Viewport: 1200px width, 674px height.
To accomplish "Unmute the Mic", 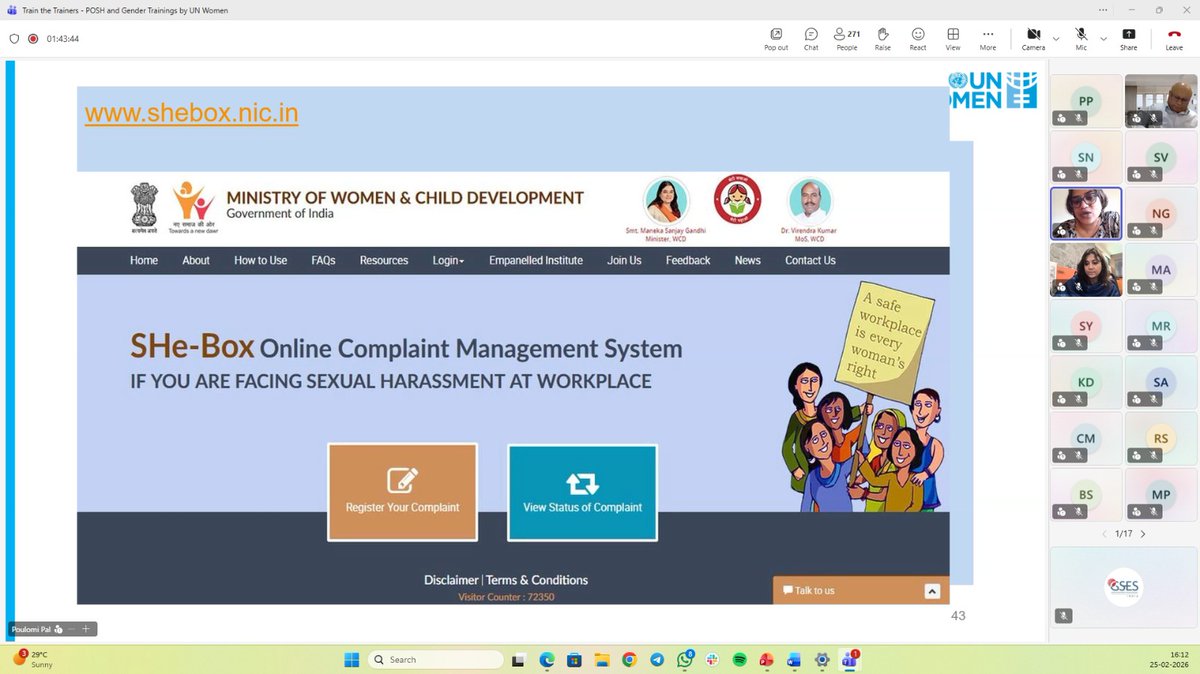I will (x=1081, y=38).
